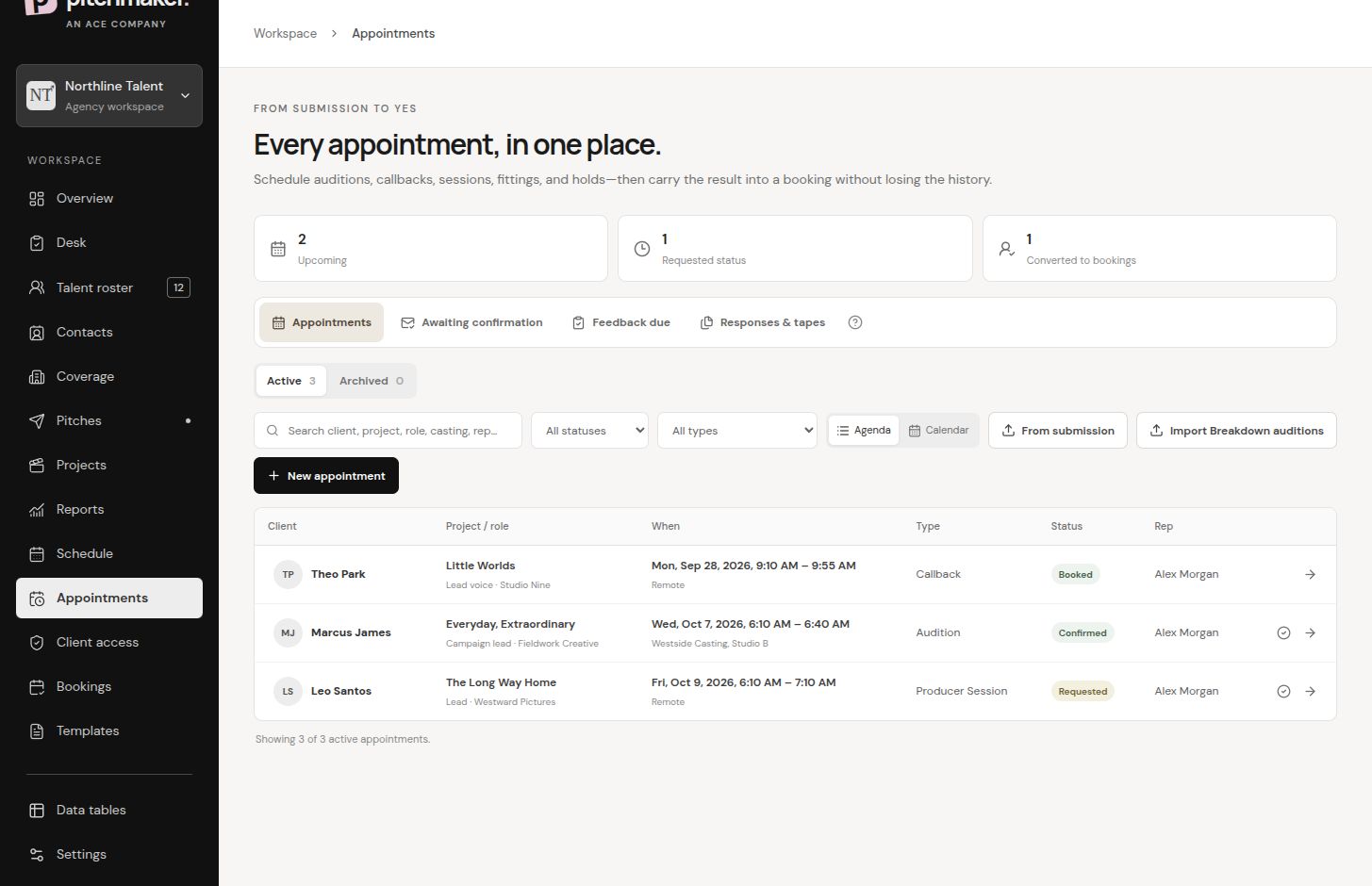Click the New appointment button
The width and height of the screenshot is (1372, 886).
[326, 475]
